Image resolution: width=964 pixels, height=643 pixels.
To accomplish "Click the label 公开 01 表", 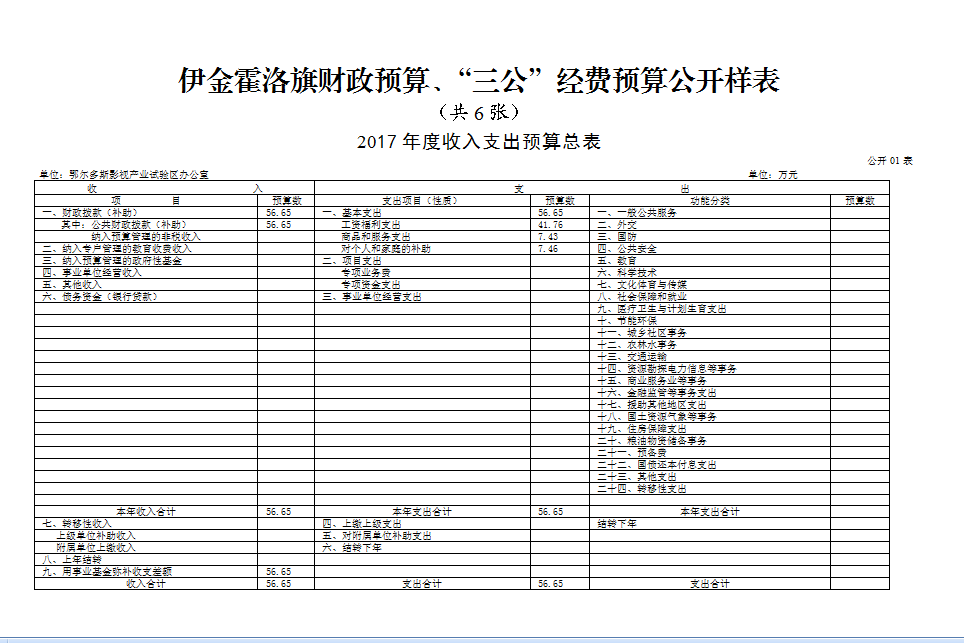I will 890,160.
